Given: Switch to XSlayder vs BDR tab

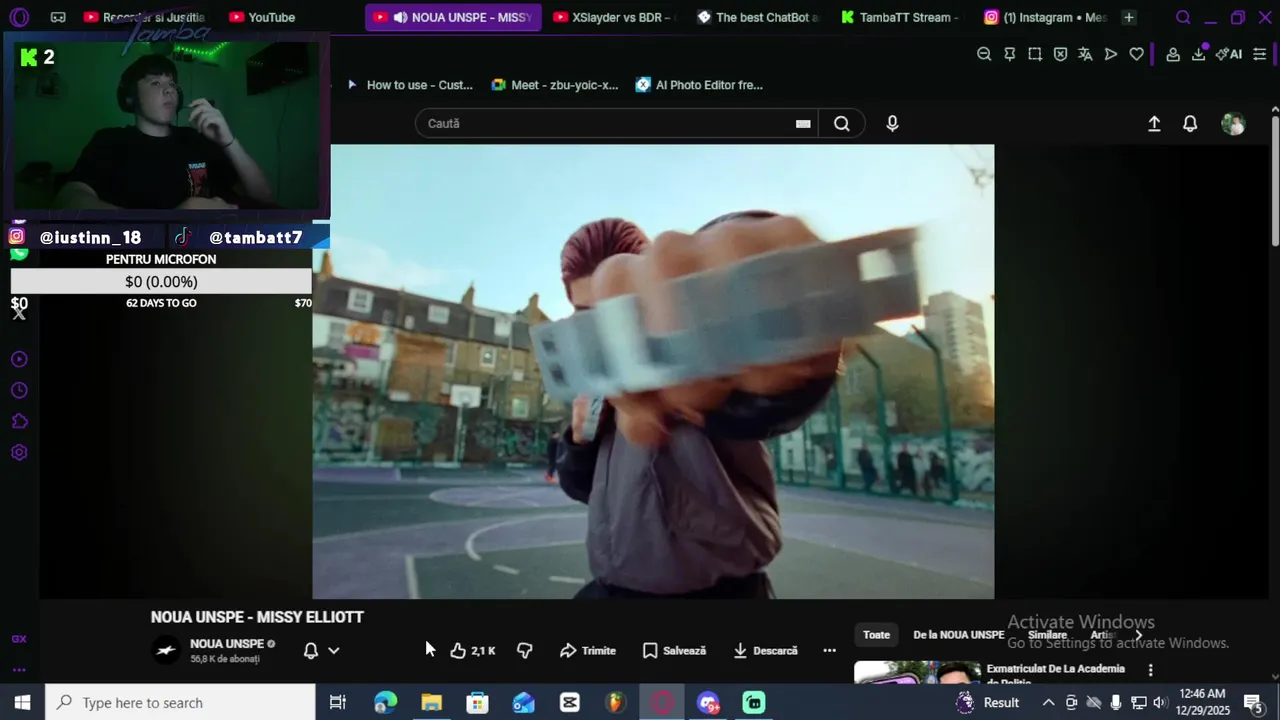Looking at the screenshot, I should coord(614,17).
